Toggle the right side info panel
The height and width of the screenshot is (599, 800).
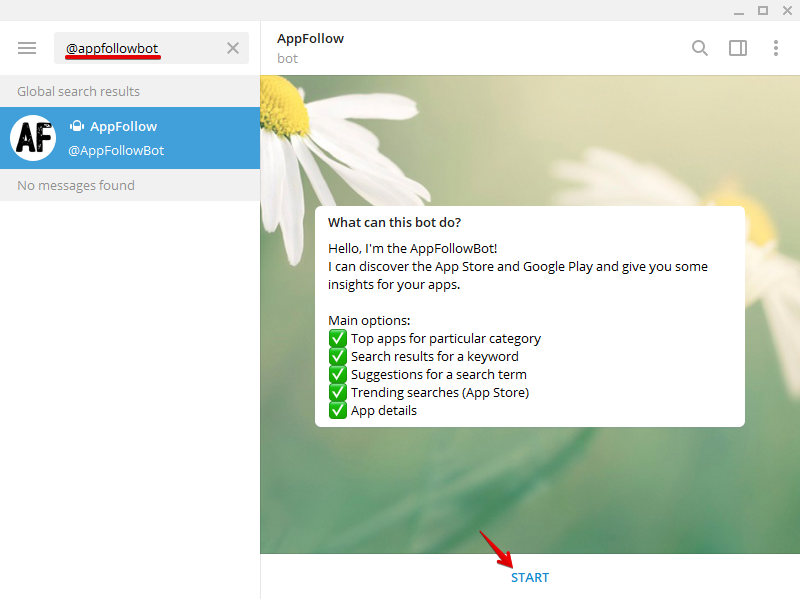coord(738,48)
